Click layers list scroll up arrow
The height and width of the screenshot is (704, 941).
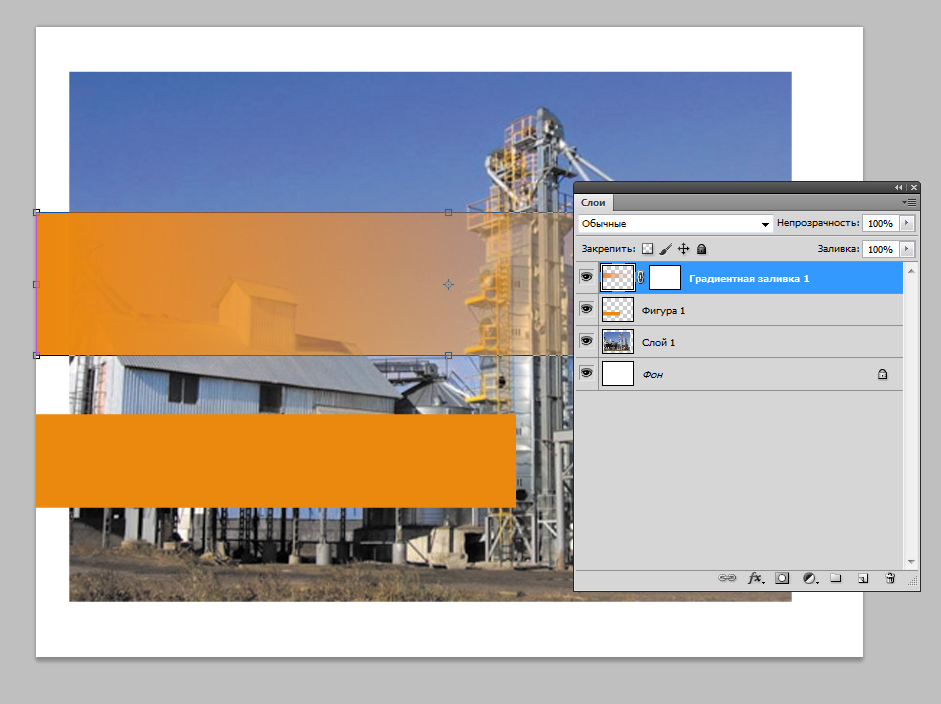pos(911,271)
